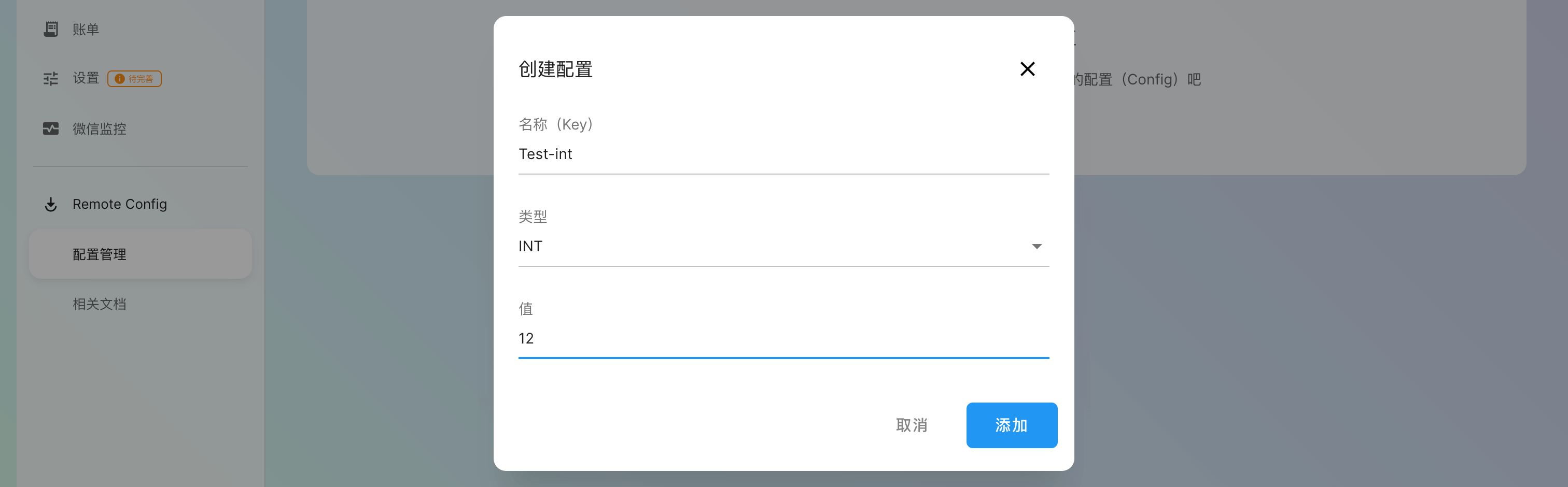This screenshot has width=1568, height=487.
Task: Click the 名称（Key）field label
Action: click(x=555, y=125)
